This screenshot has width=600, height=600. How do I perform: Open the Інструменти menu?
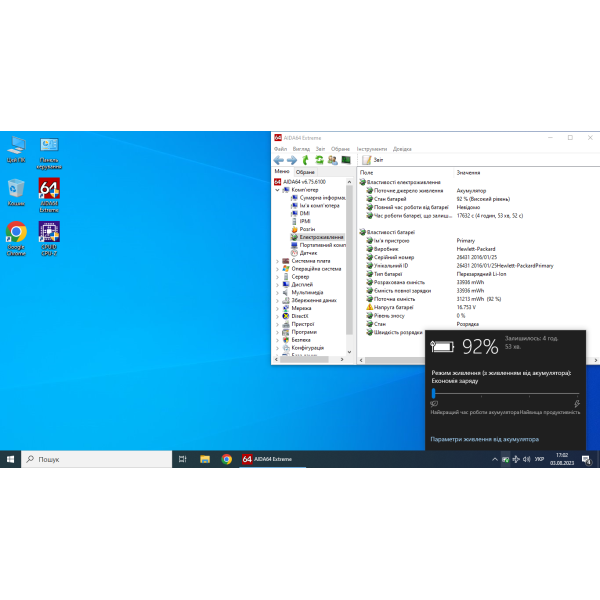(372, 149)
